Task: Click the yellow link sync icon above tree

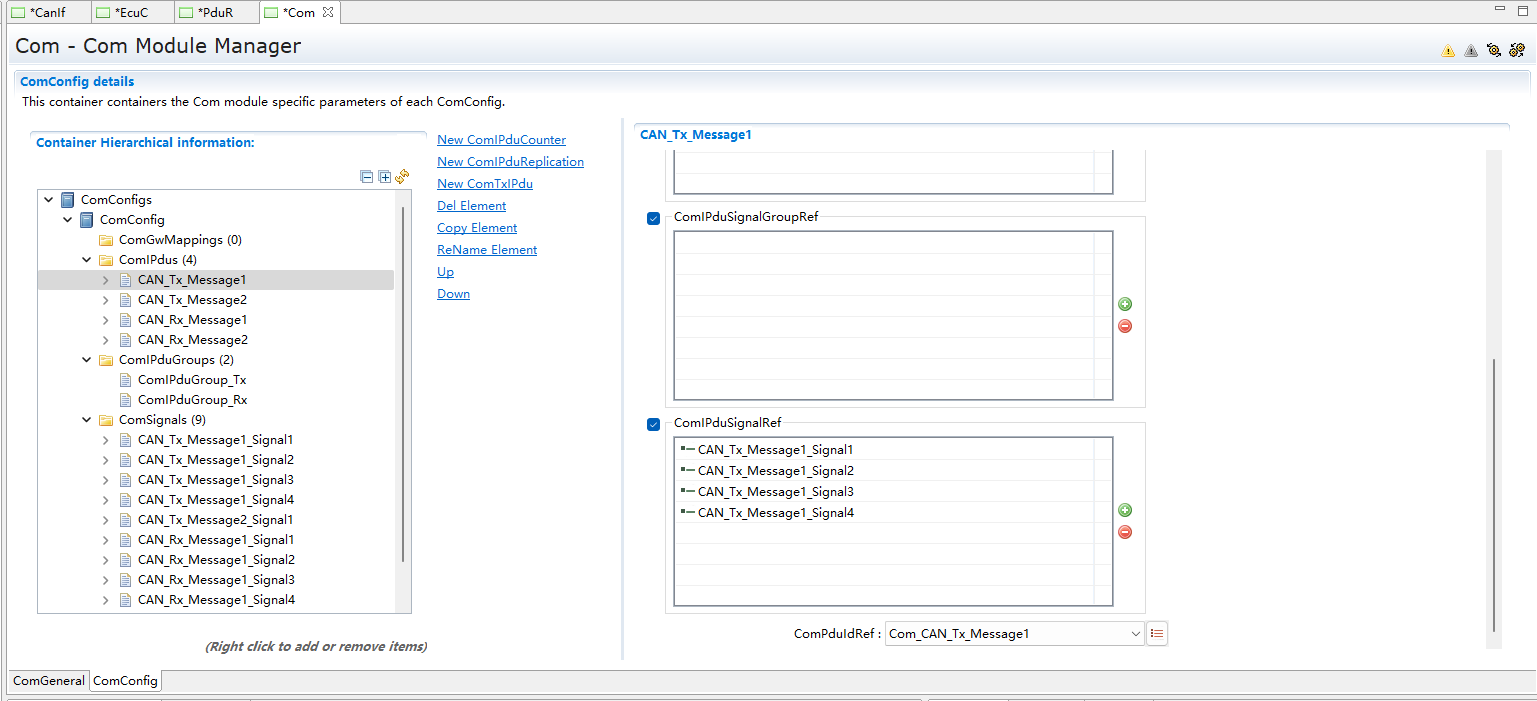Action: pyautogui.click(x=402, y=177)
